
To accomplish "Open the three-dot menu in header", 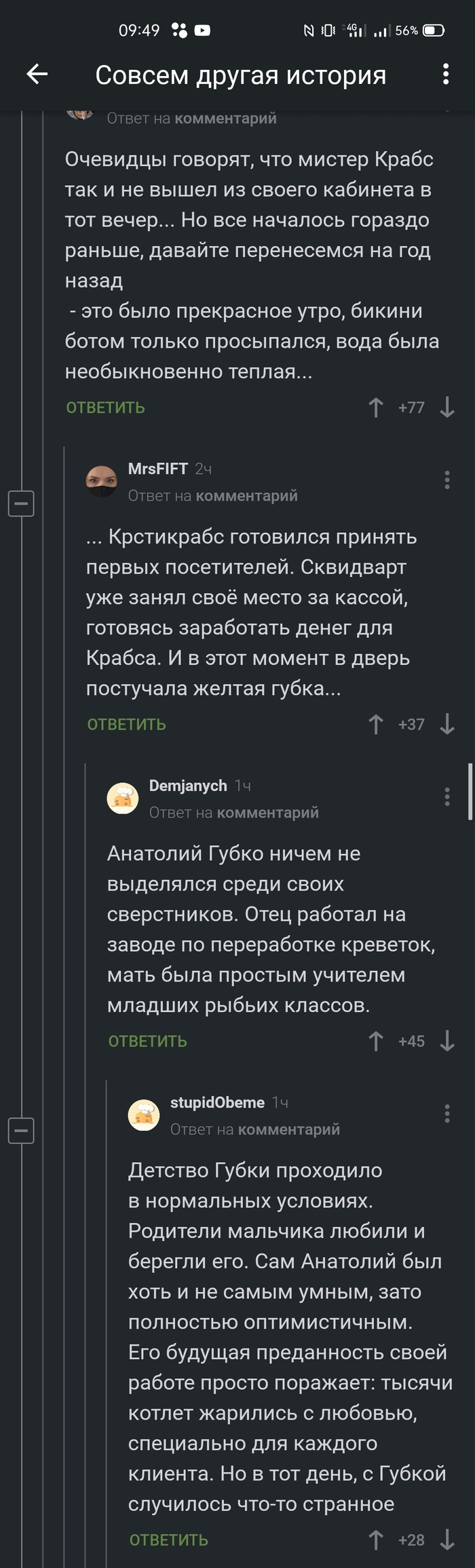I will pos(446,74).
